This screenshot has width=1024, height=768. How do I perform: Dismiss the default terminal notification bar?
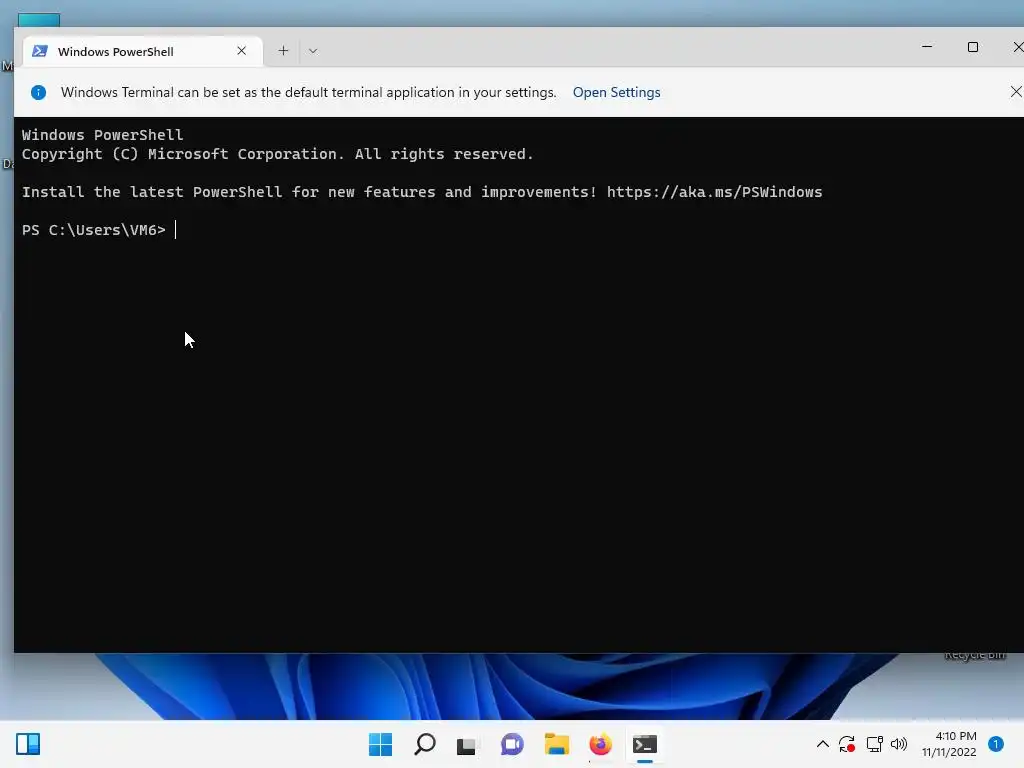[x=1016, y=92]
